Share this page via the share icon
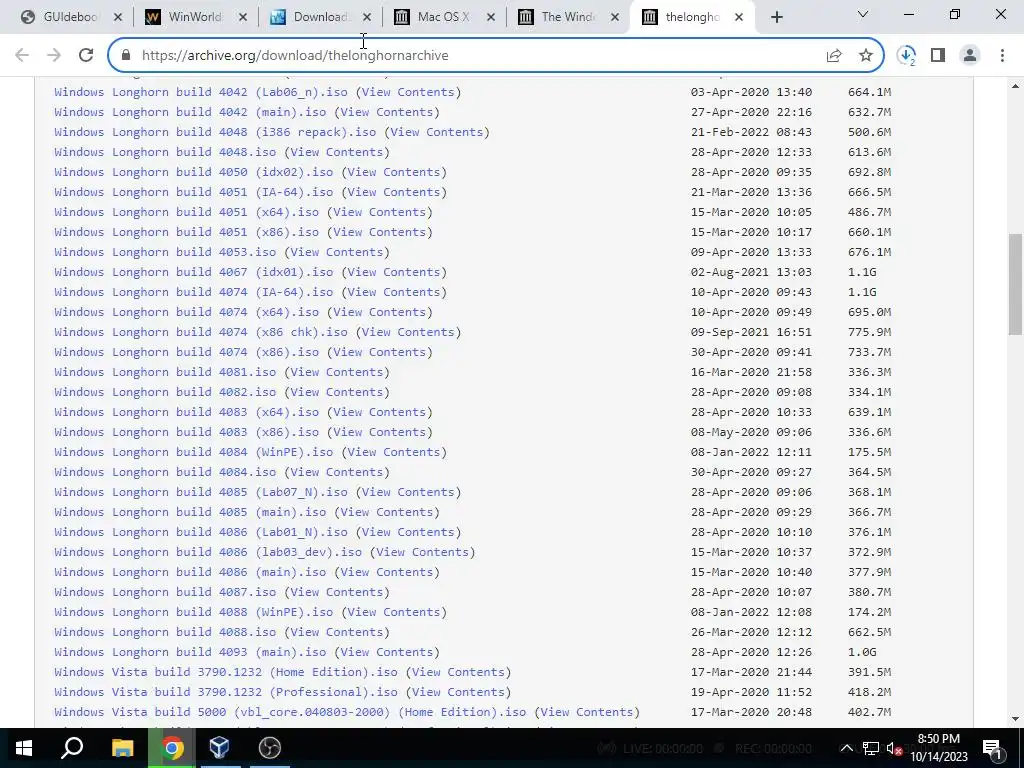Screen dimensions: 1024x768 [834, 56]
